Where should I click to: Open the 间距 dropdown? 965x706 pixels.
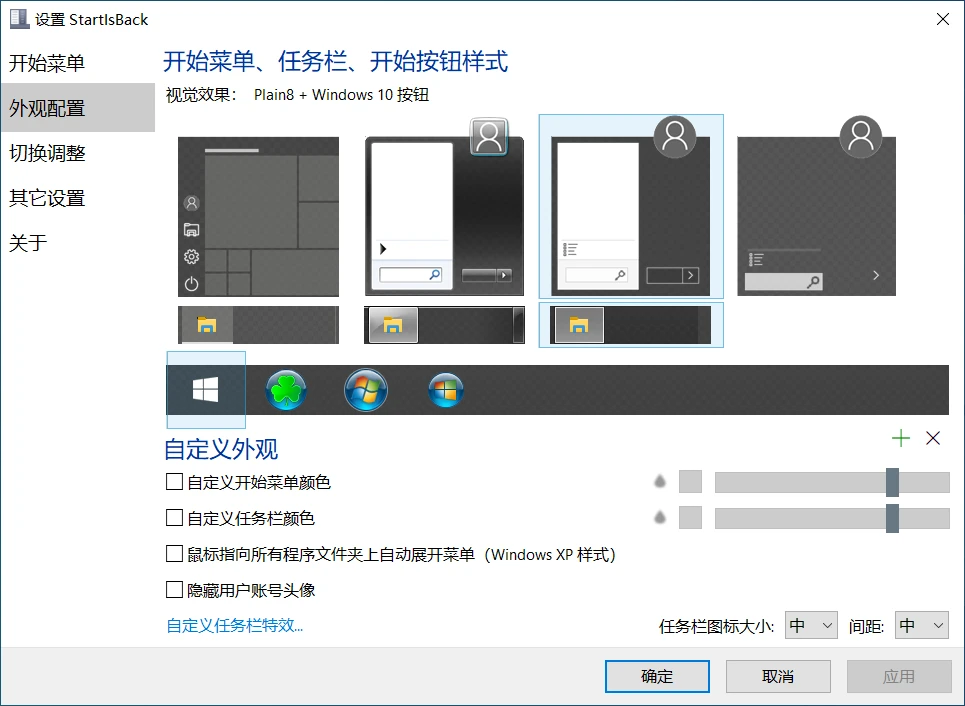(921, 626)
